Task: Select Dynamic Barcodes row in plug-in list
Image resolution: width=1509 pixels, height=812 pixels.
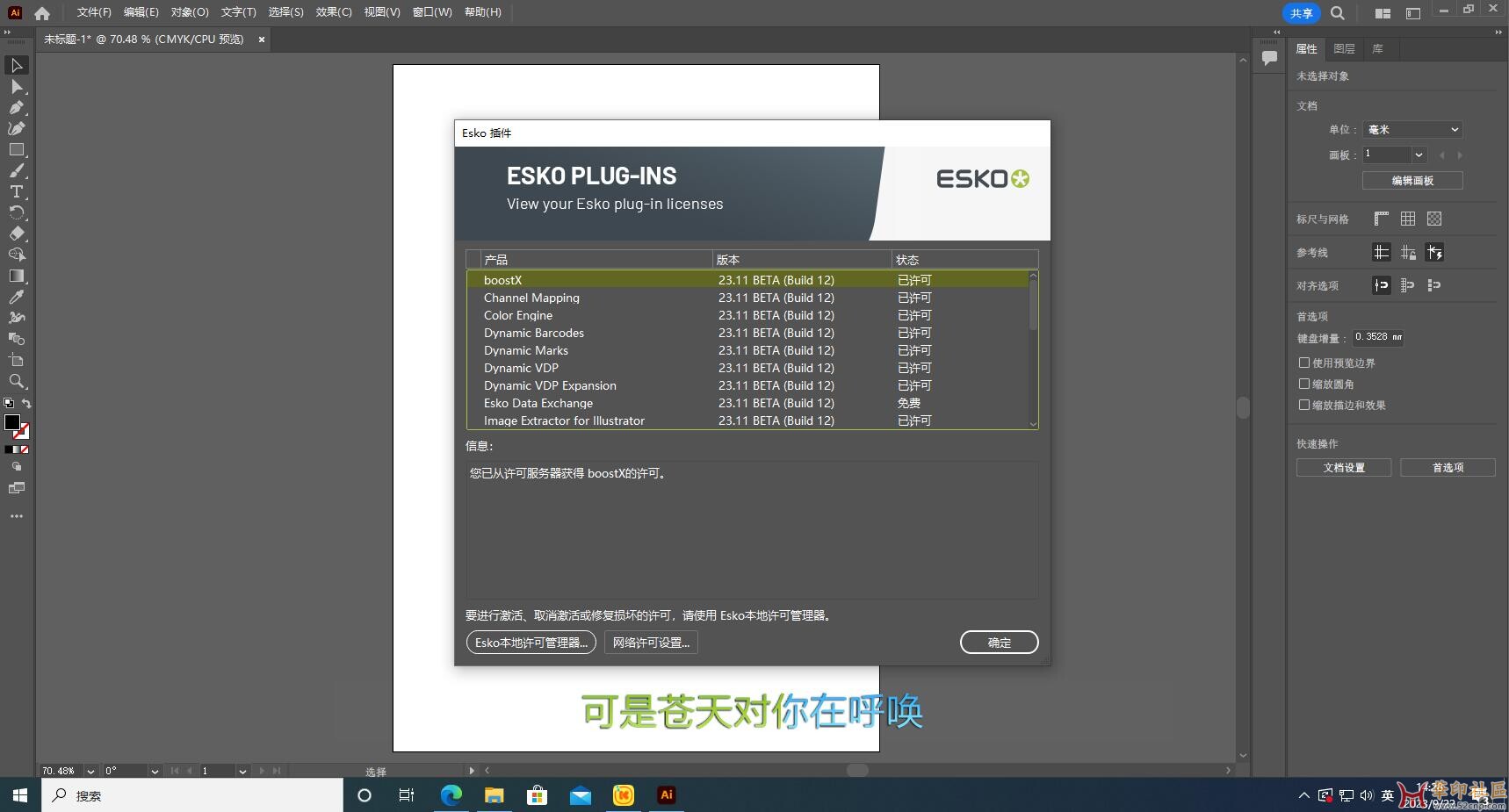Action: click(747, 333)
